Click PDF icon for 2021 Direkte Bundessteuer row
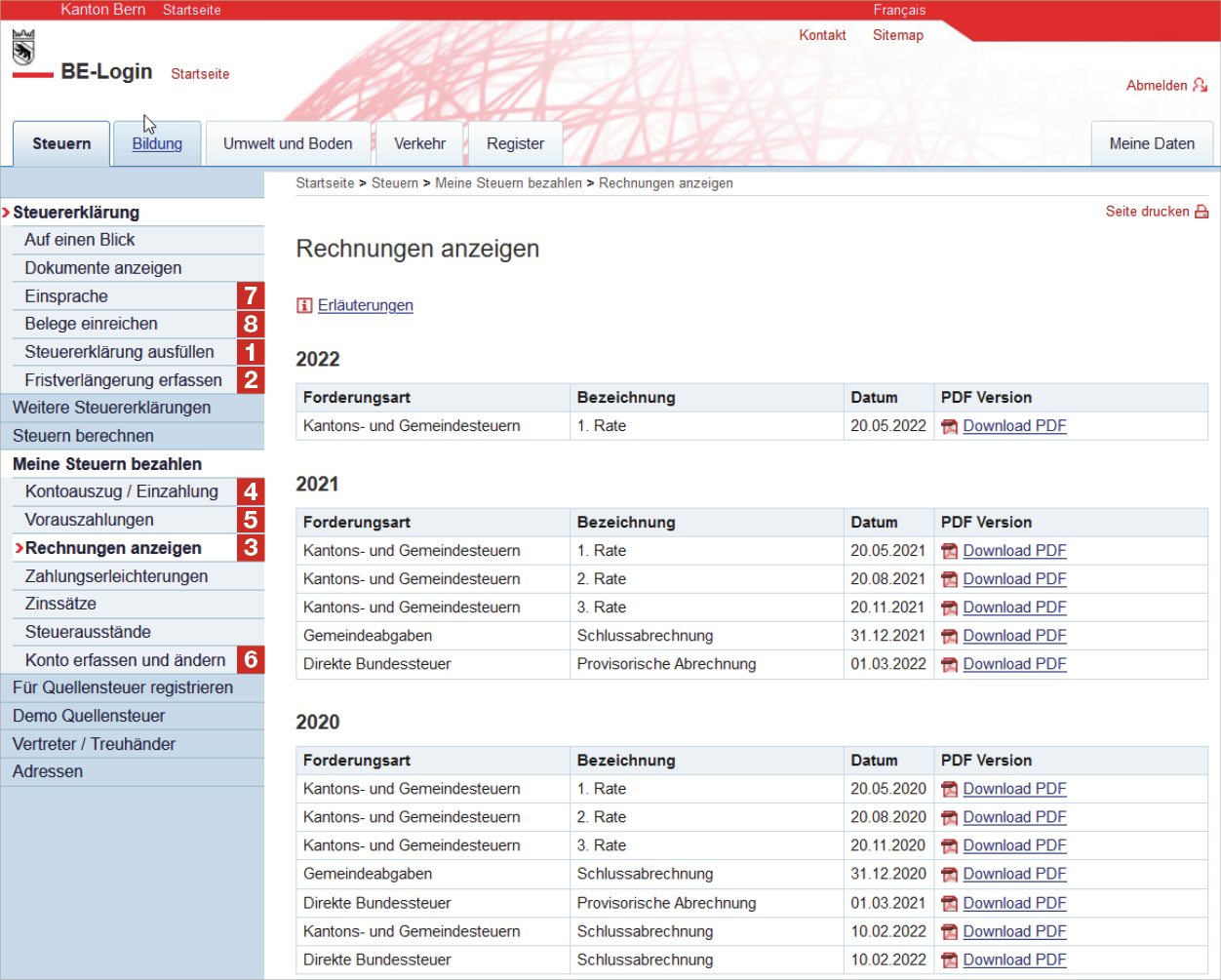 pyautogui.click(x=949, y=664)
